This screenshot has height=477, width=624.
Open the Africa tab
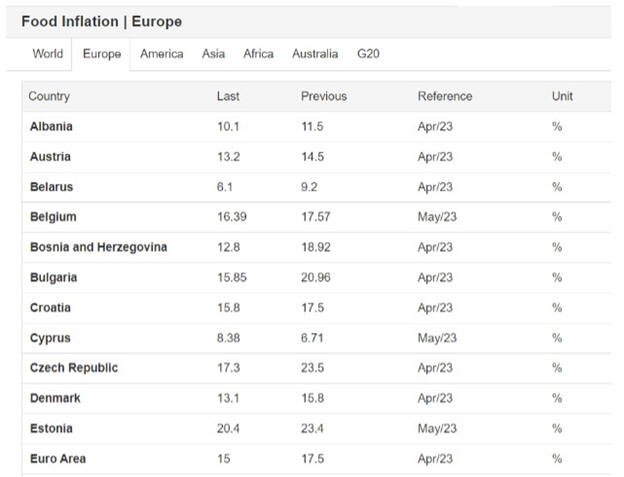(258, 54)
